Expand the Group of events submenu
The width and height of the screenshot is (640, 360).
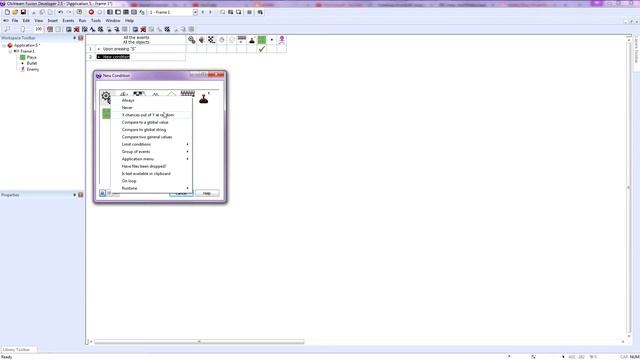[x=151, y=152]
